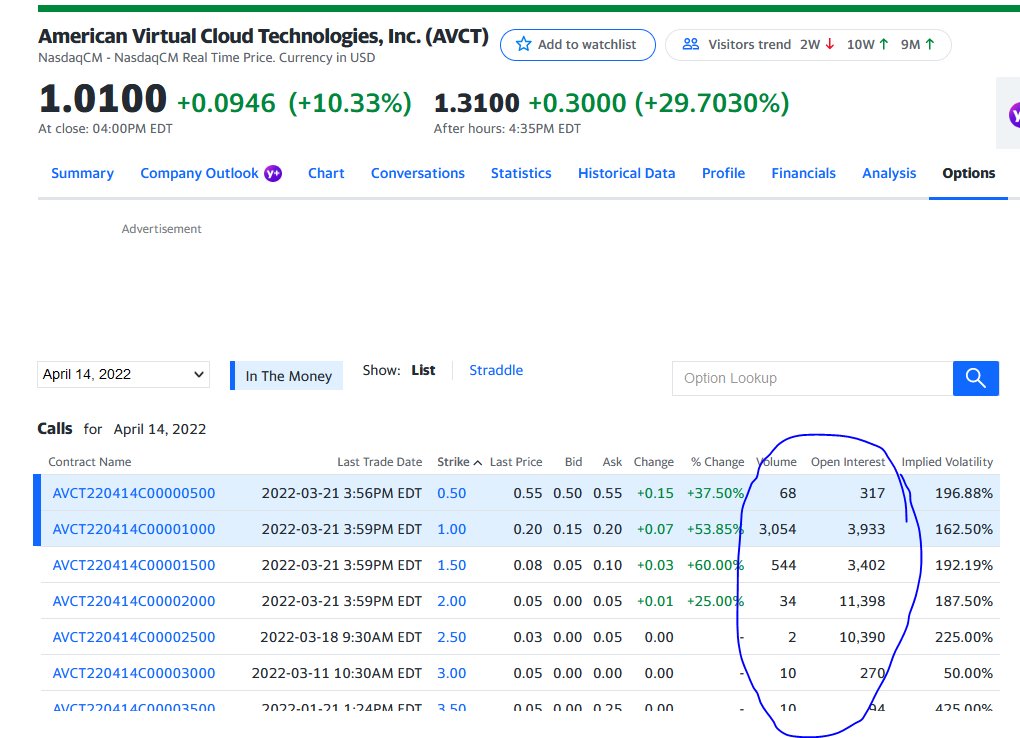The image size is (1020, 738).
Task: Click the 2W visitors trend indicator
Action: click(817, 44)
